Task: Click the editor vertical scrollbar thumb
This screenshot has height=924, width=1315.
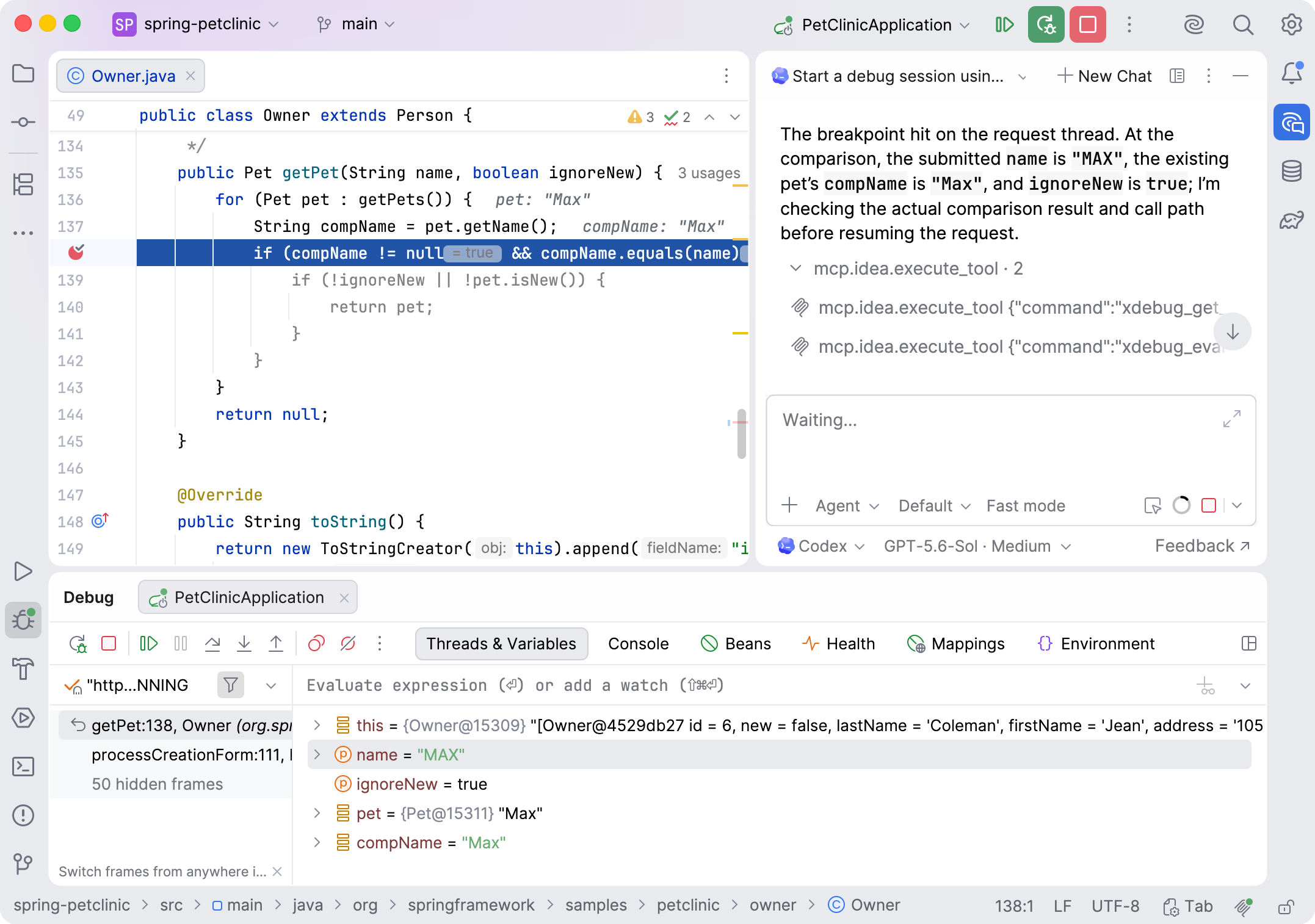Action: [x=742, y=433]
